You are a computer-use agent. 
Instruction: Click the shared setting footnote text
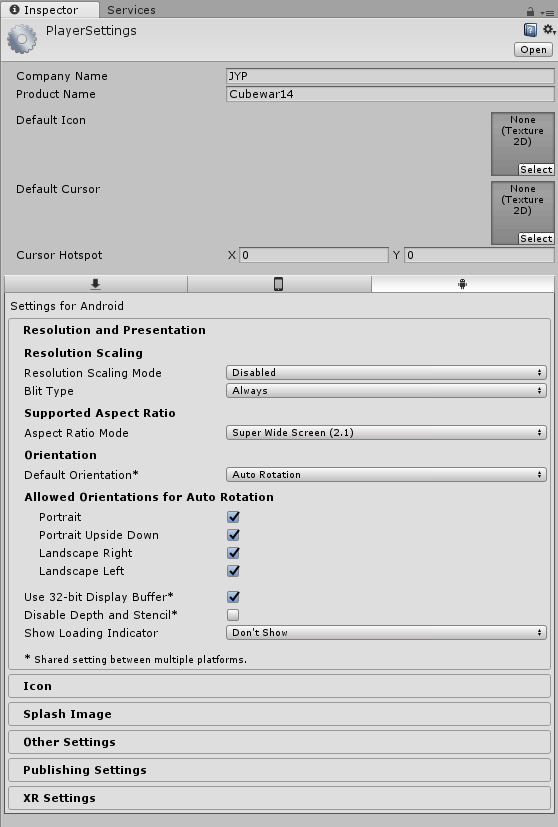tap(136, 659)
